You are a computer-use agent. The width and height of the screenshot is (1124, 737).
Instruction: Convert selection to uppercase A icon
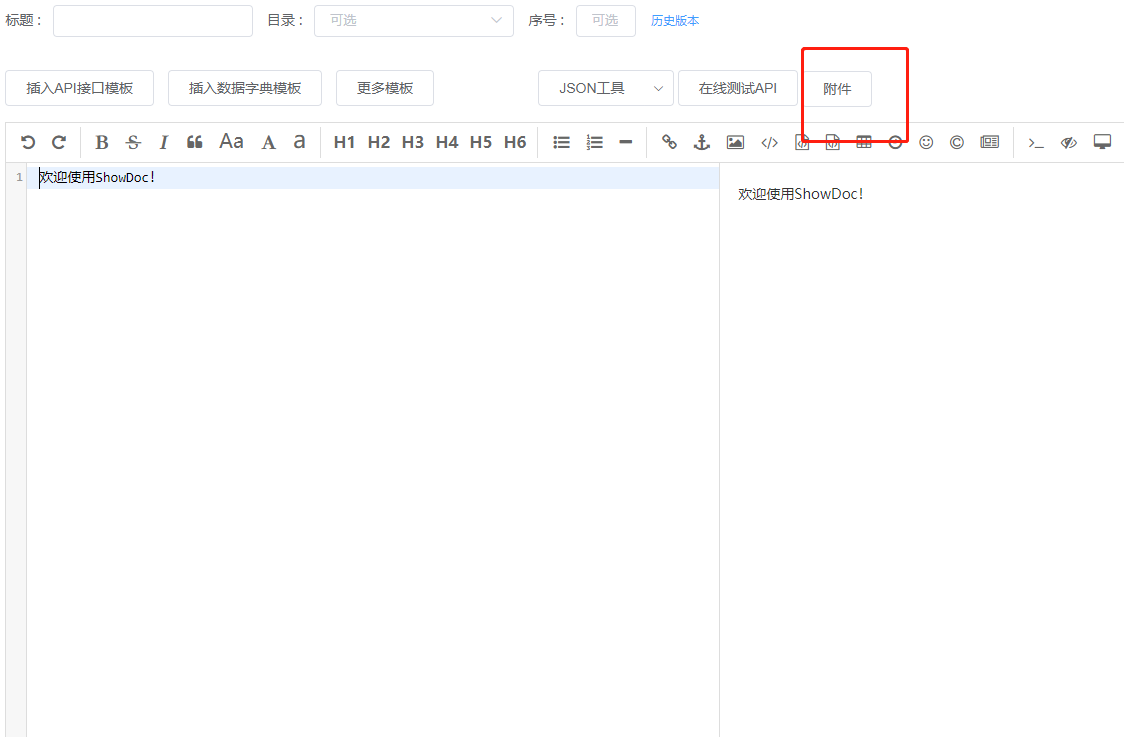point(269,142)
